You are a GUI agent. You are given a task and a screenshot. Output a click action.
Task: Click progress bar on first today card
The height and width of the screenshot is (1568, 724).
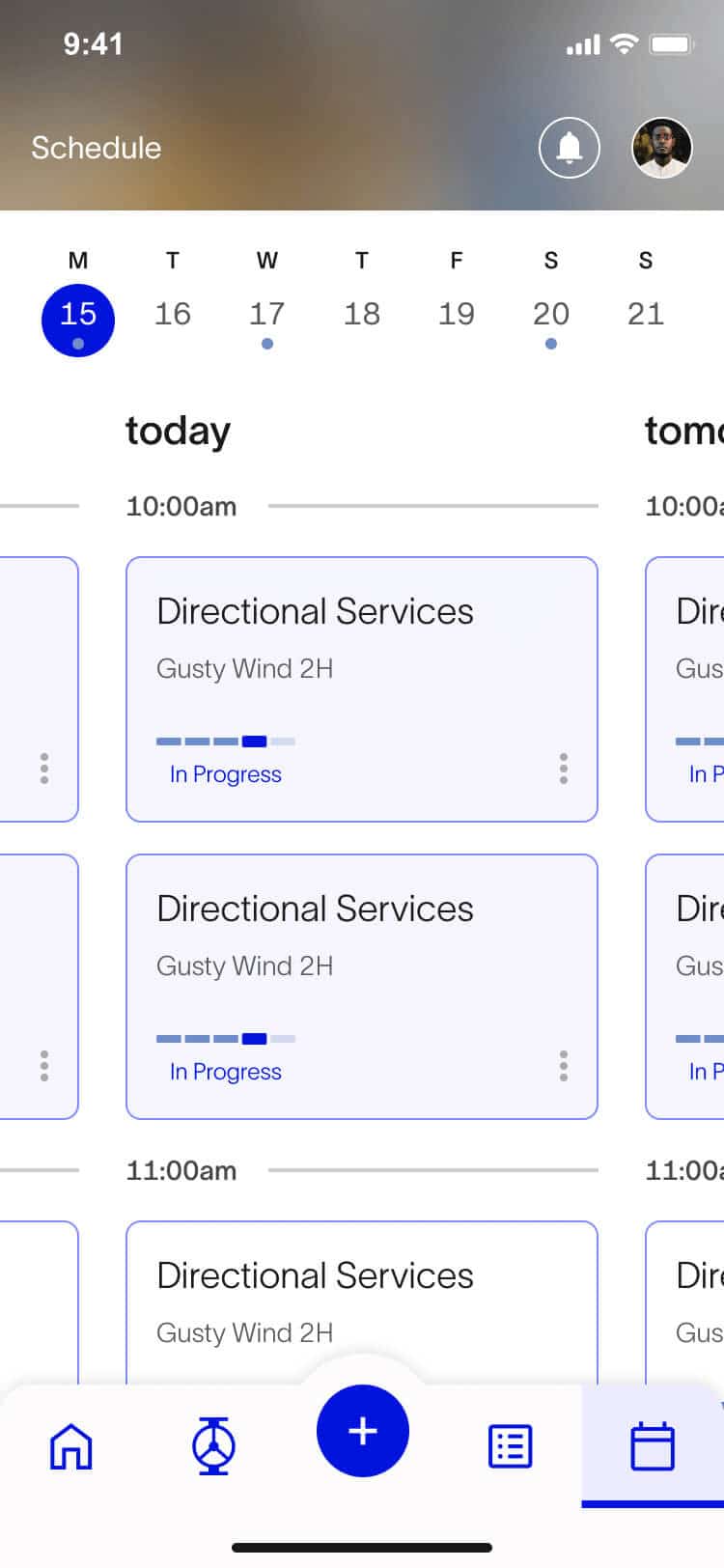click(x=226, y=742)
